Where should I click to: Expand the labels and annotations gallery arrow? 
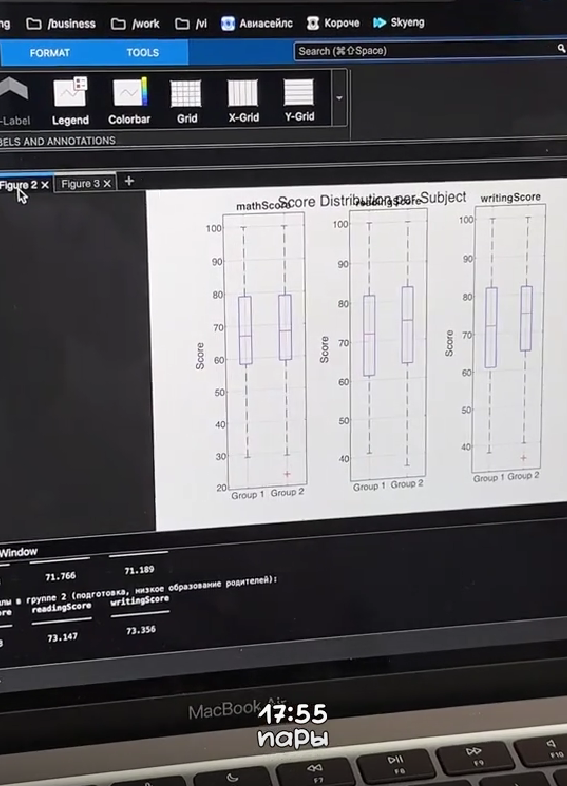[339, 98]
